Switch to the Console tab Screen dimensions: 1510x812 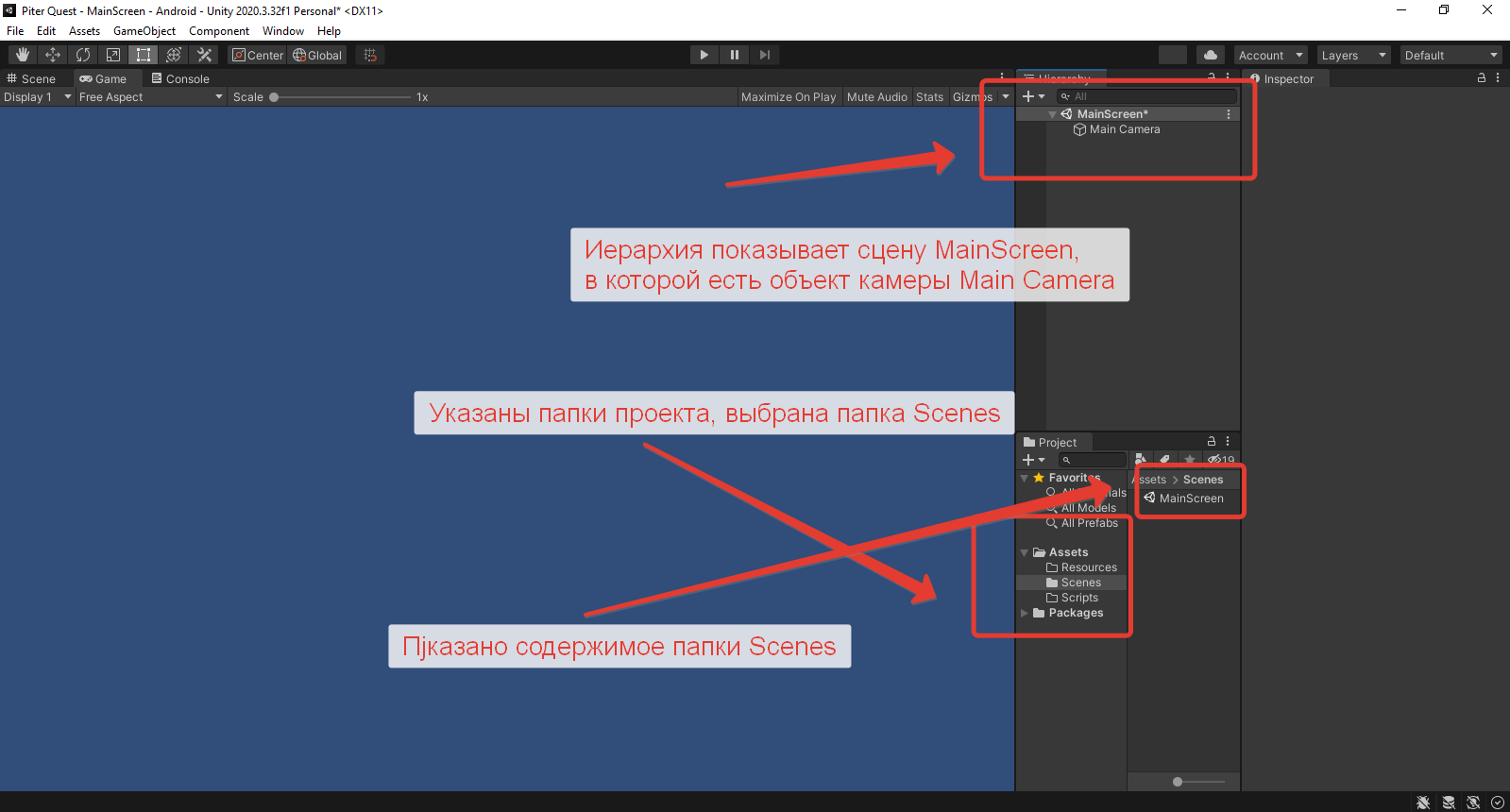pyautogui.click(x=180, y=78)
